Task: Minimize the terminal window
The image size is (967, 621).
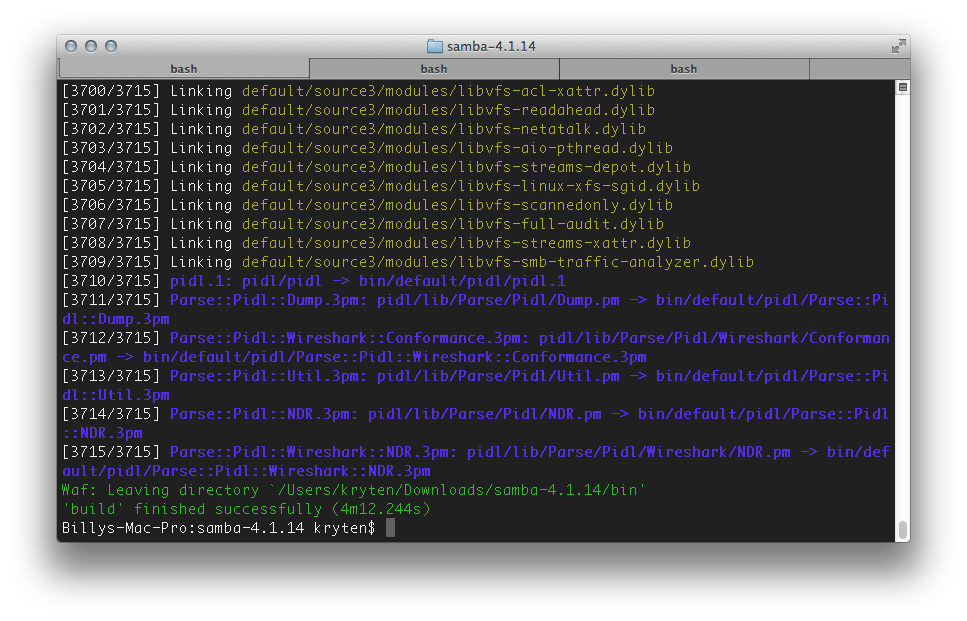Action: (x=91, y=46)
